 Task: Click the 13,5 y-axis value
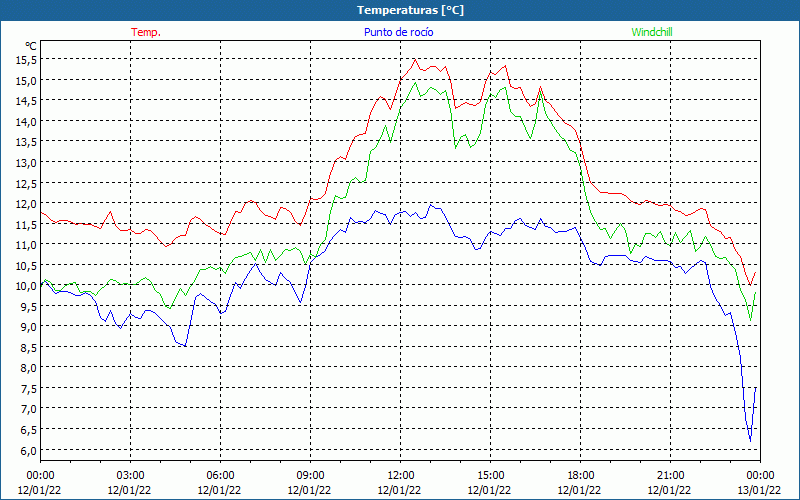pos(28,142)
